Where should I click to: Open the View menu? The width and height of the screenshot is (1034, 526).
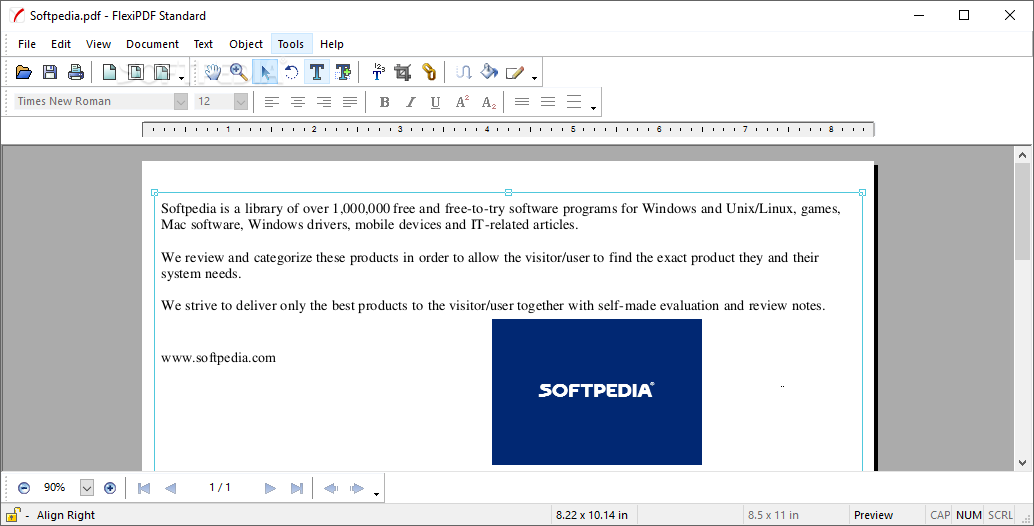(x=98, y=44)
